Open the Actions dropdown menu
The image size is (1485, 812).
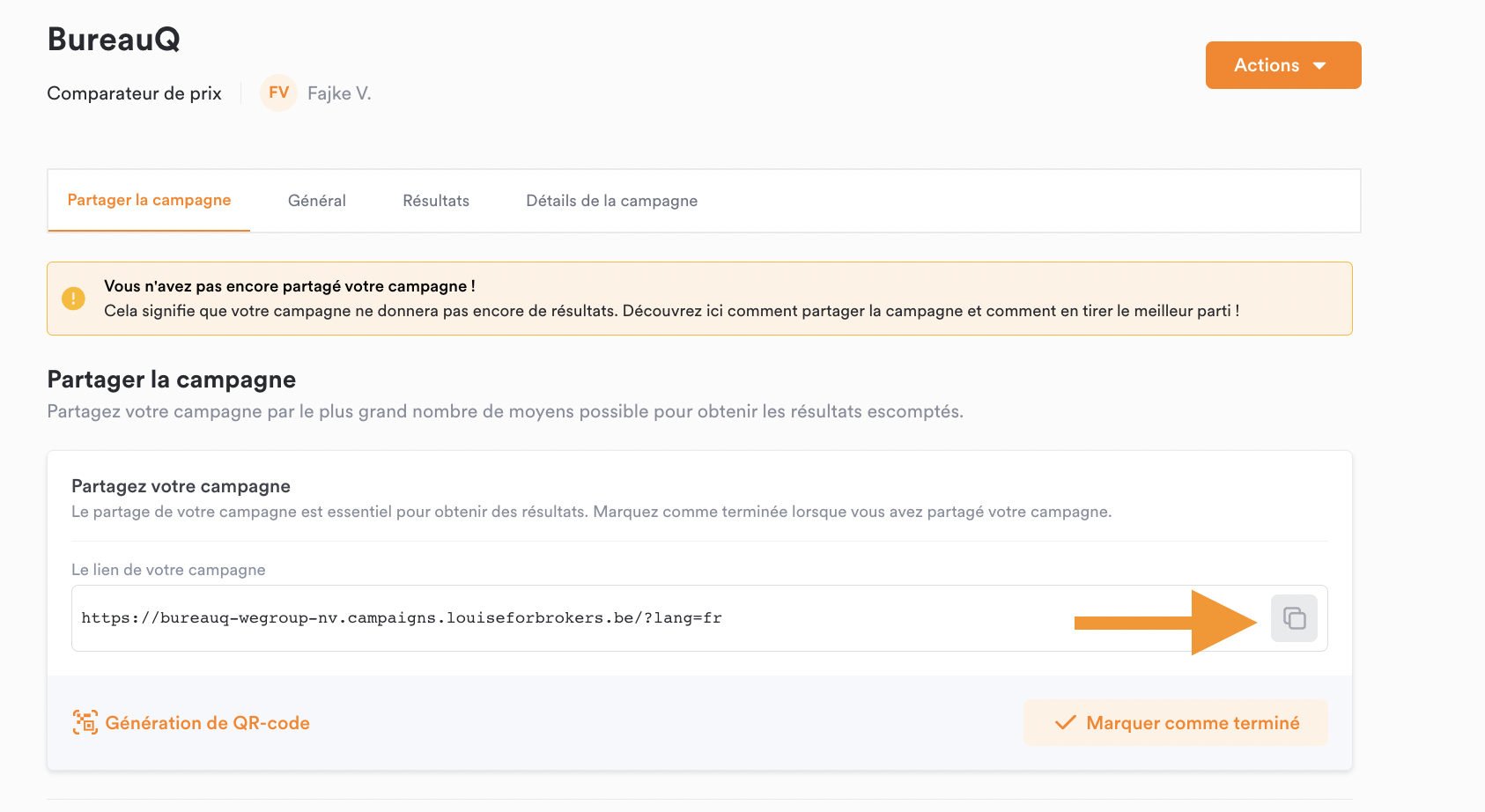click(x=1283, y=65)
